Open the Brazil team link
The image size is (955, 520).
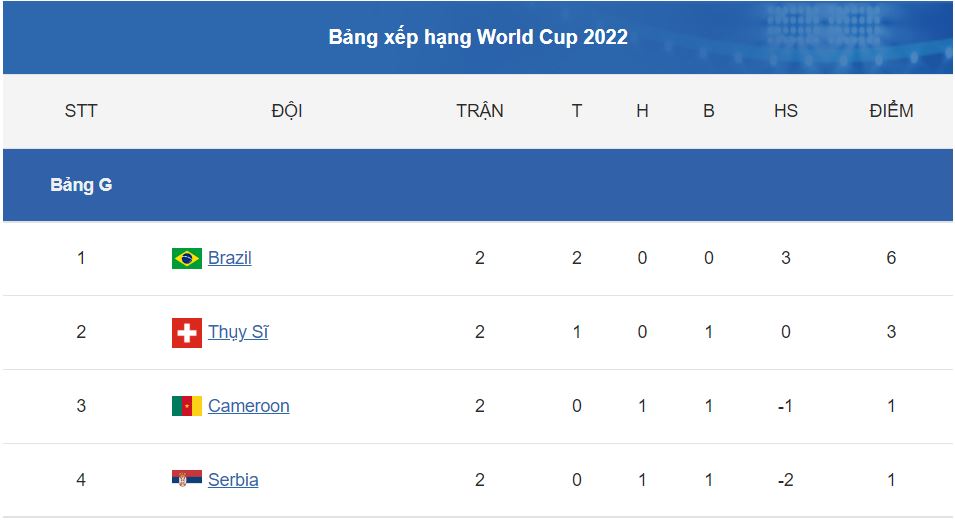click(230, 258)
